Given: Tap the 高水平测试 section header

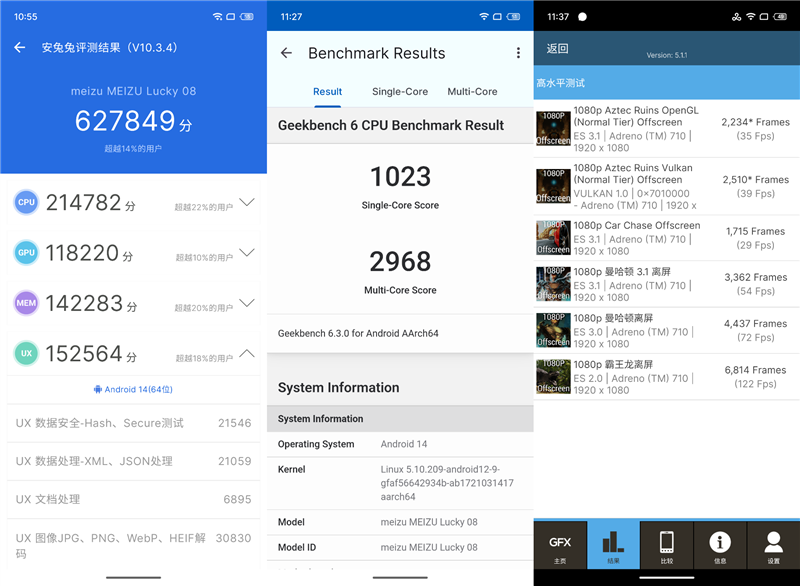Looking at the screenshot, I should [667, 83].
